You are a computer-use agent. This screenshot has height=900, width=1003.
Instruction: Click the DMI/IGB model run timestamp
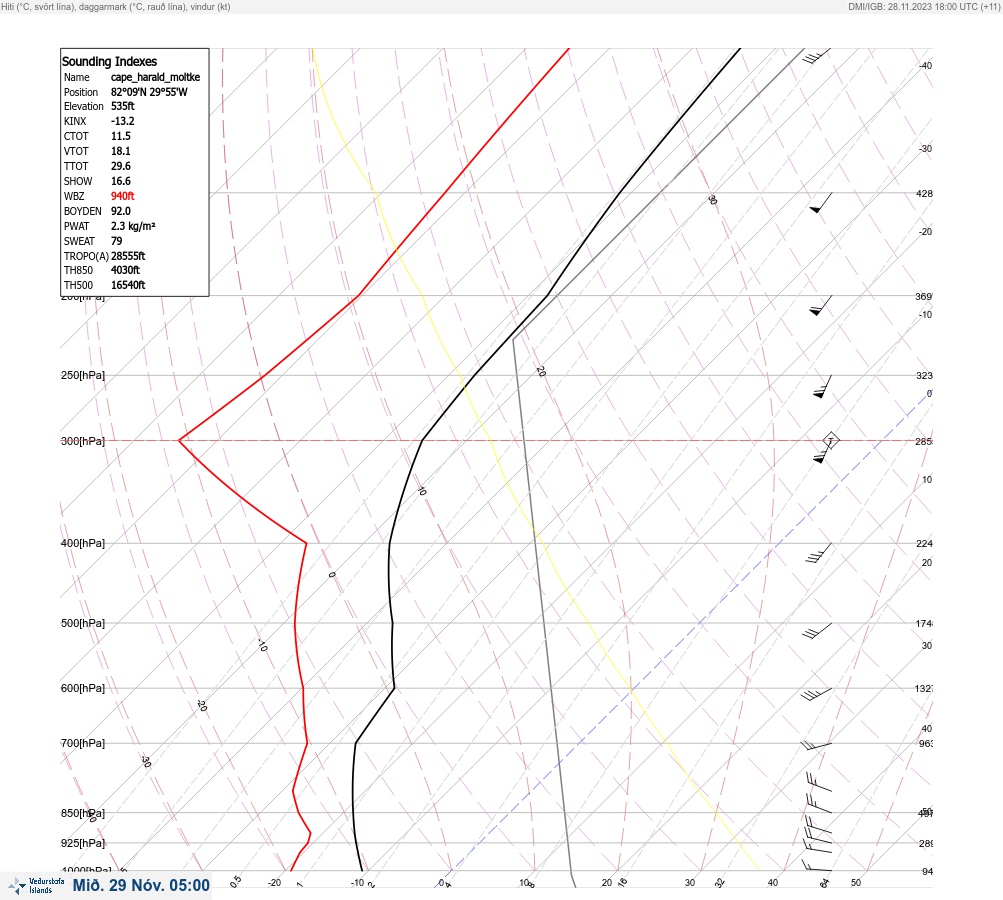point(924,6)
